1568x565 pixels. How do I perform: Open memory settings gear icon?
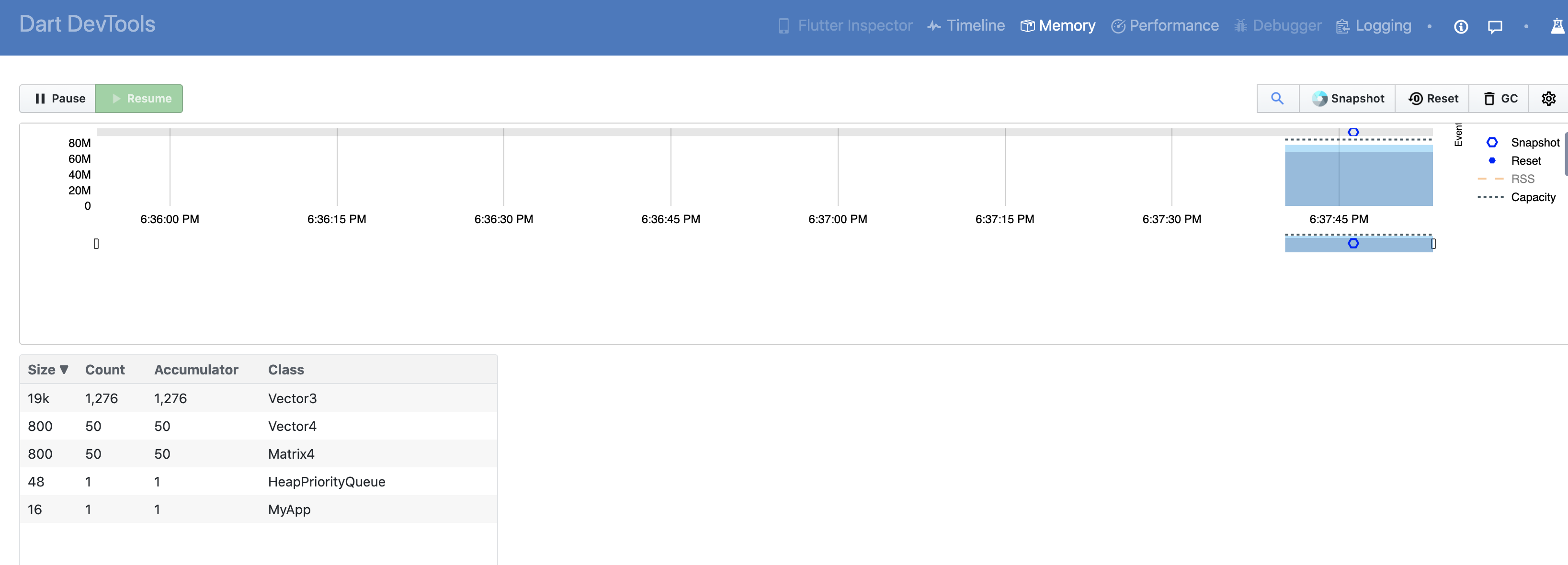(x=1548, y=98)
